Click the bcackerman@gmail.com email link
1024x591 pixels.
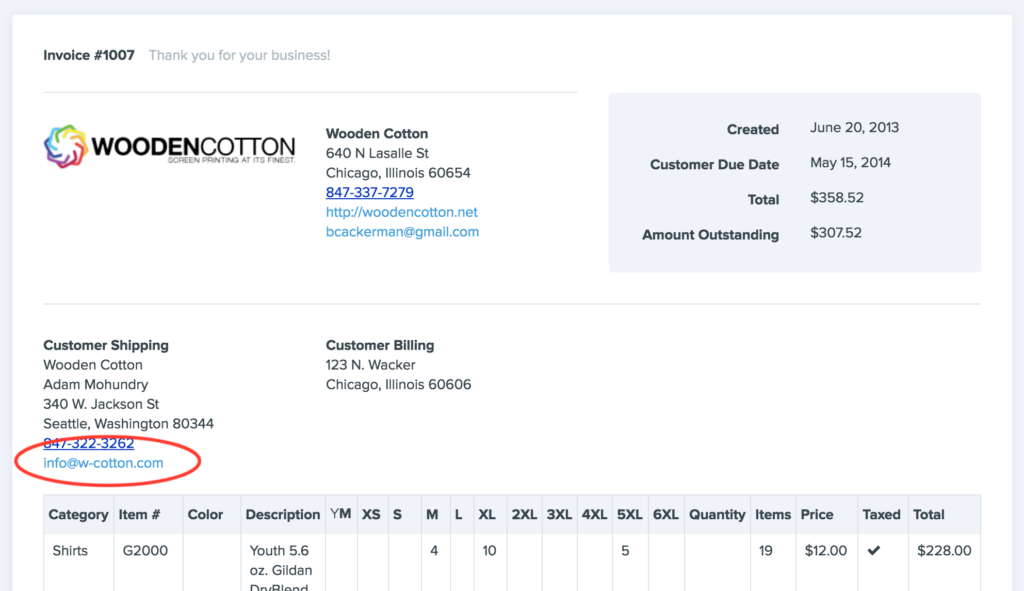click(x=402, y=232)
